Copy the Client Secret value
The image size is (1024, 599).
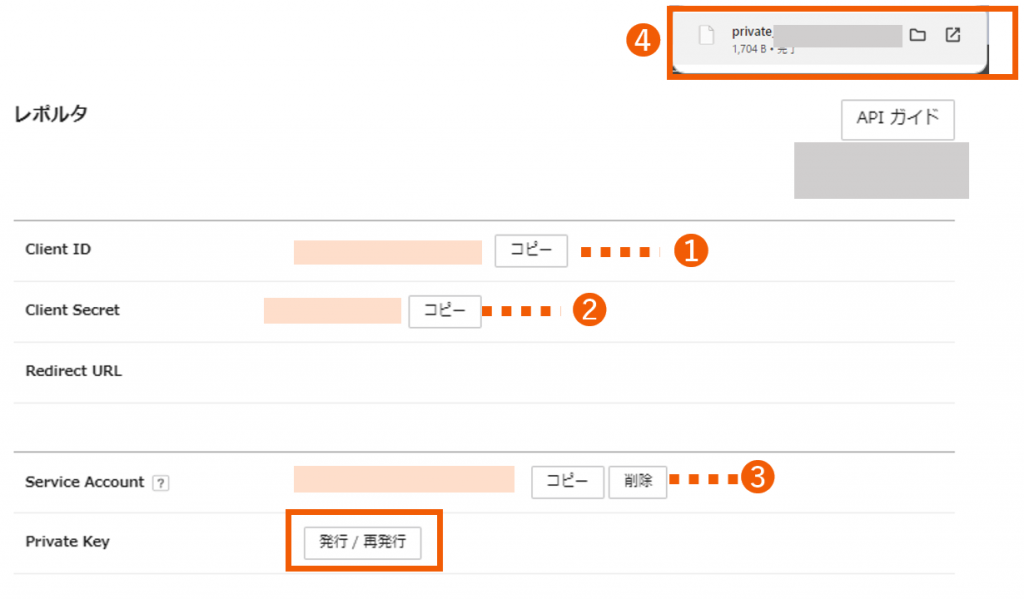point(445,311)
